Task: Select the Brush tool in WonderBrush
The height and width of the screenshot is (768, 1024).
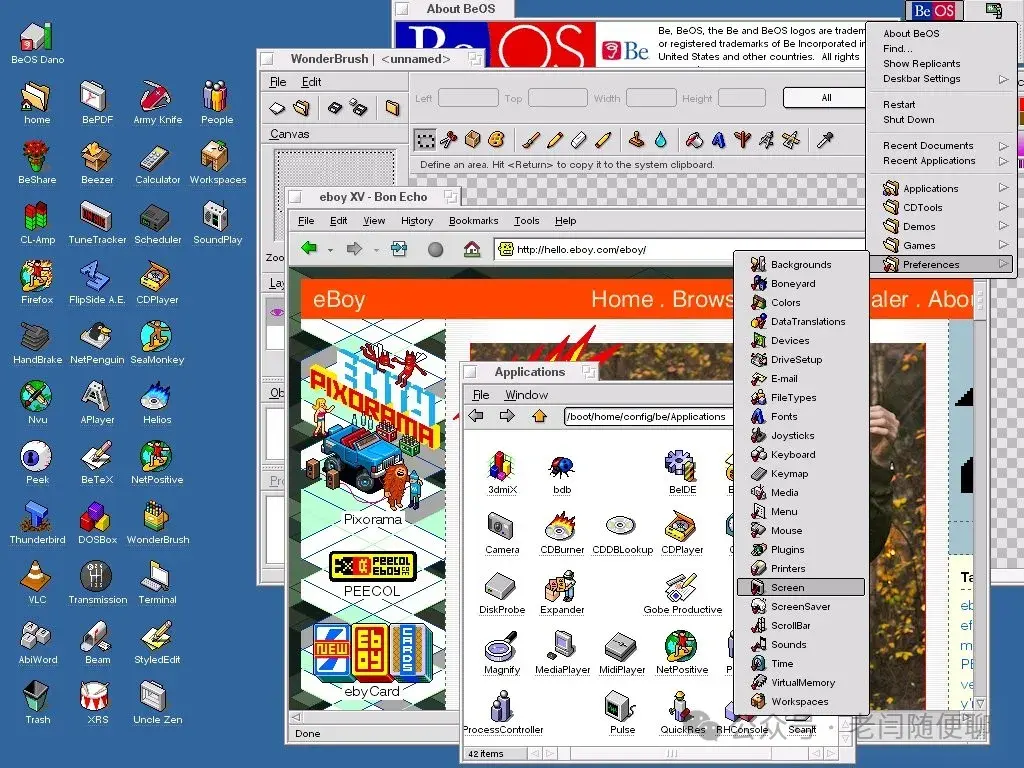Action: pos(532,140)
